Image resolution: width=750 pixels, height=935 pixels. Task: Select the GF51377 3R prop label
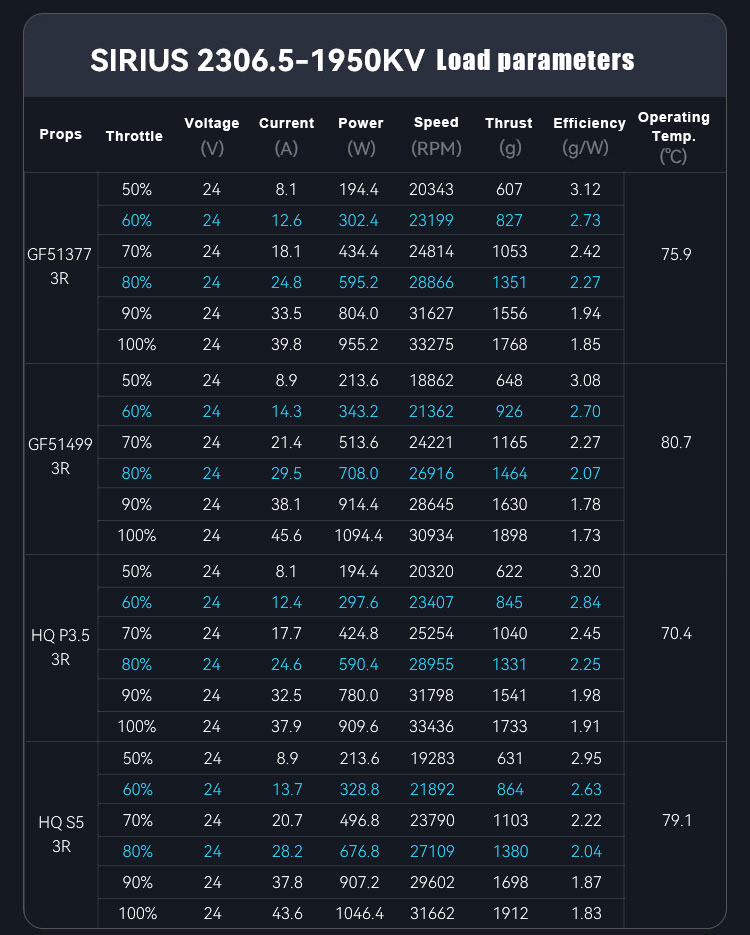[60, 267]
